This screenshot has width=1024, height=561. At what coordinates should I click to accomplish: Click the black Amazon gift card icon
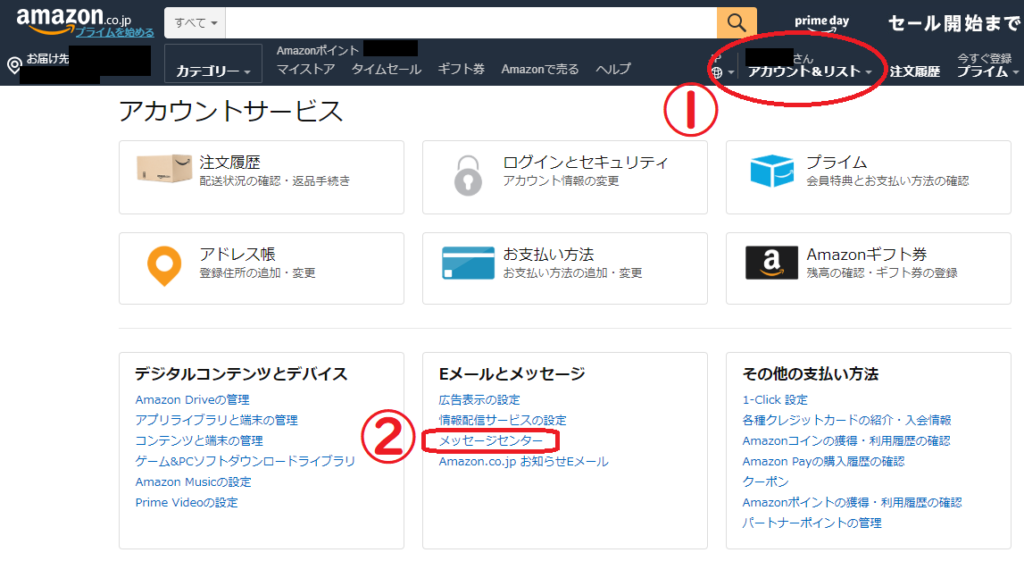tap(771, 263)
